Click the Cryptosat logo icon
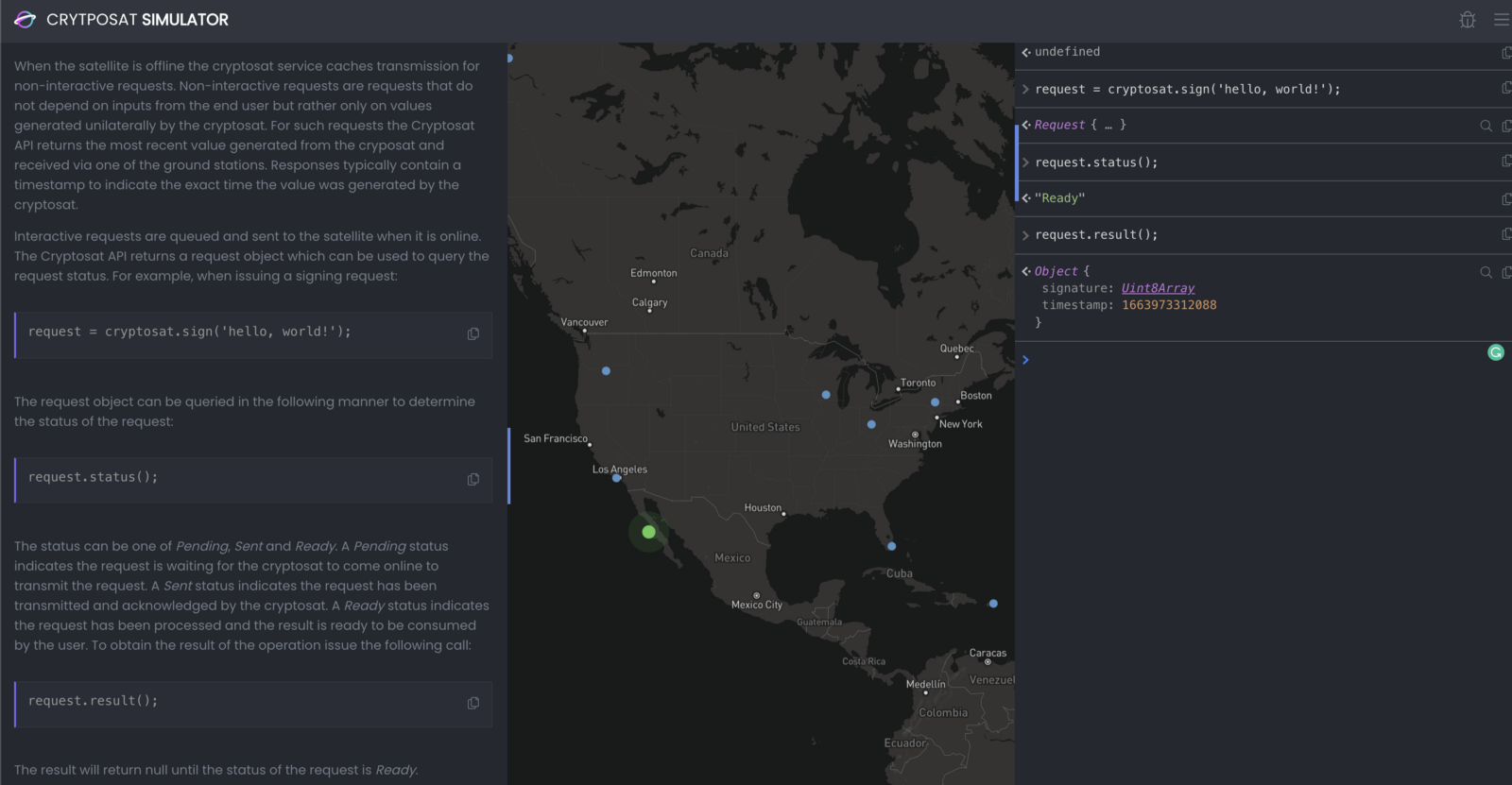Viewport: 1512px width, 785px height. click(x=26, y=20)
